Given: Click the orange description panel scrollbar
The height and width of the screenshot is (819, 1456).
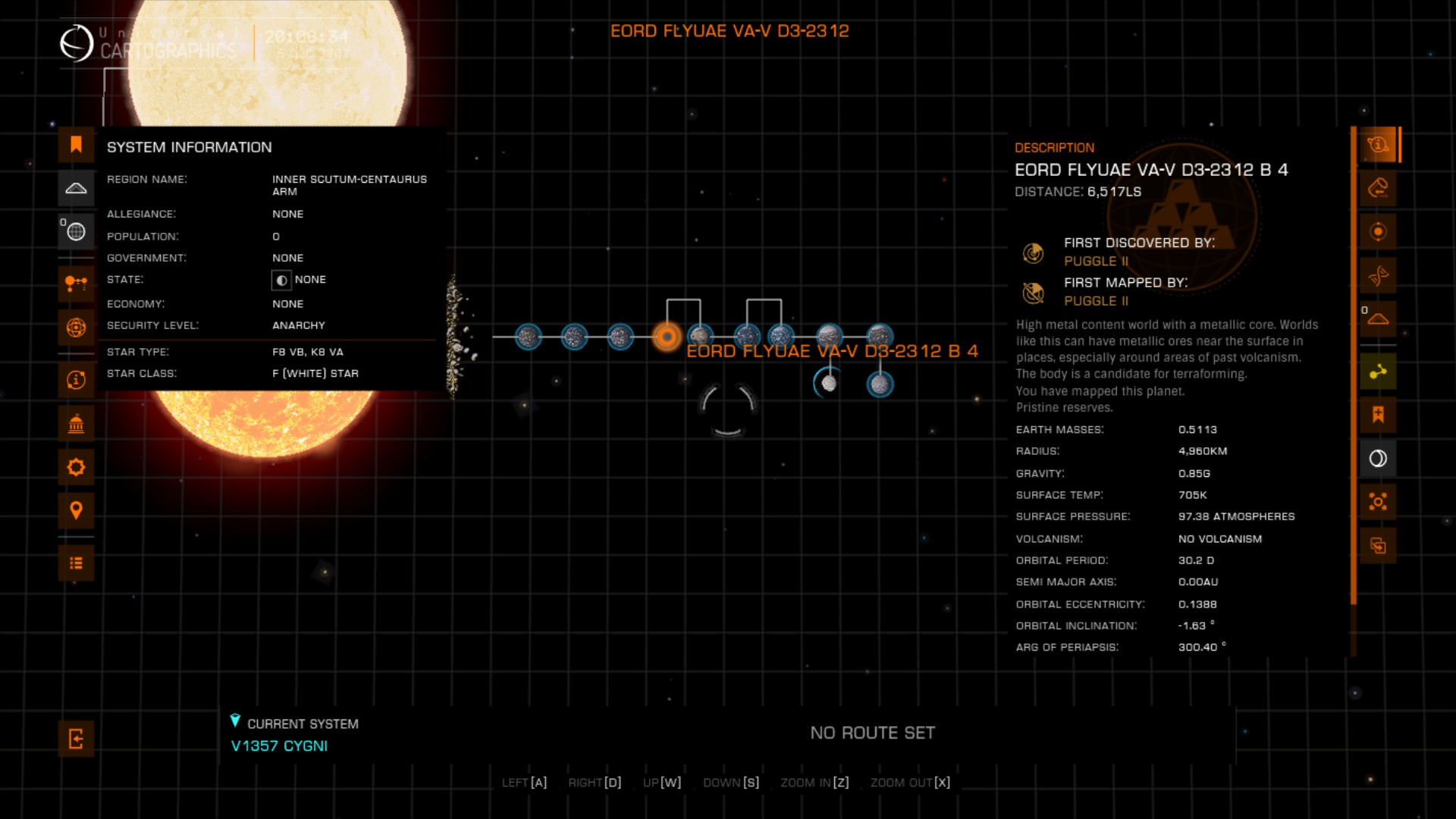Looking at the screenshot, I should (x=1353, y=366).
